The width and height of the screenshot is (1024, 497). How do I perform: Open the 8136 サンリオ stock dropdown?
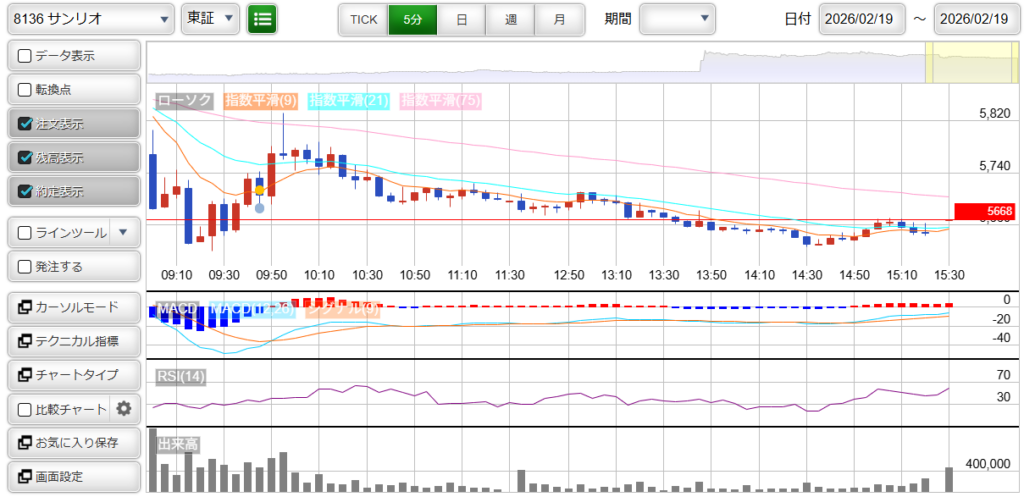tap(90, 18)
